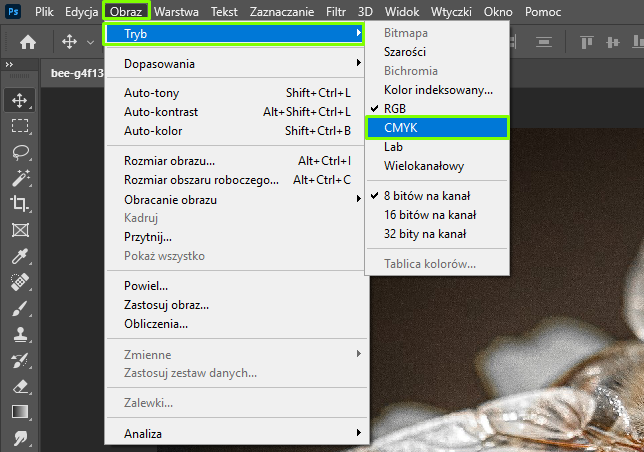Expand the collapsed toolbar double-arrow
The image size is (644, 452).
click(9, 64)
